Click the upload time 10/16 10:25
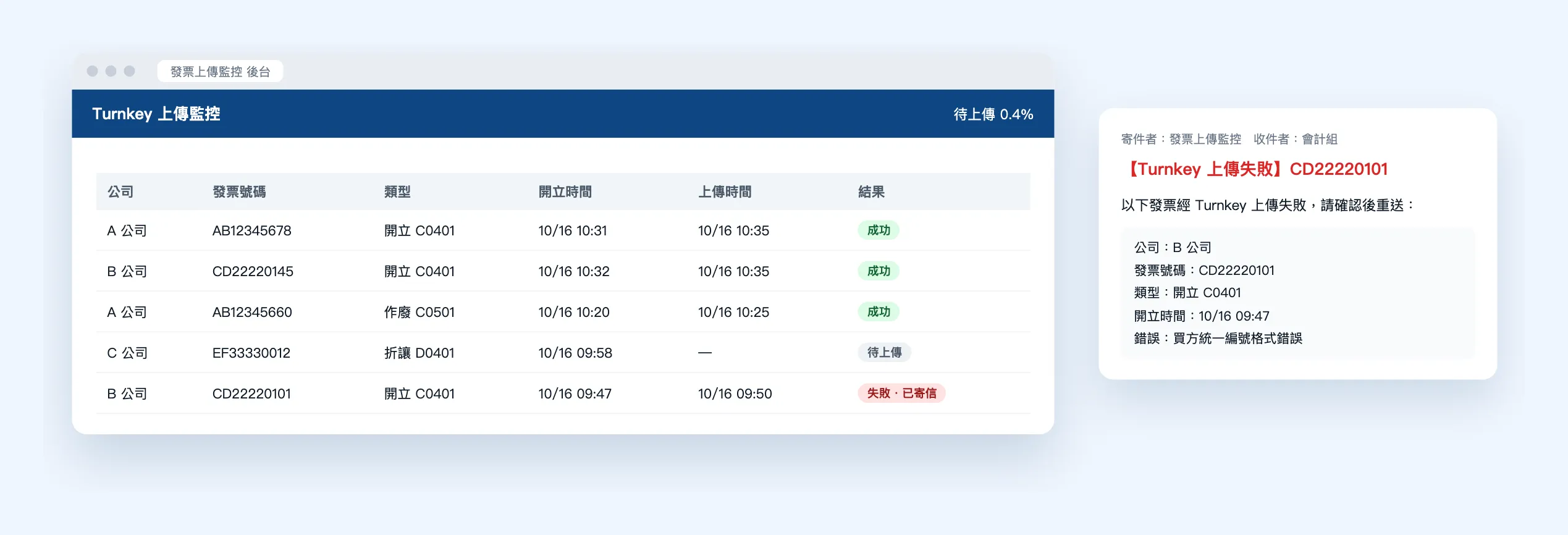The image size is (1568, 535). point(733,313)
